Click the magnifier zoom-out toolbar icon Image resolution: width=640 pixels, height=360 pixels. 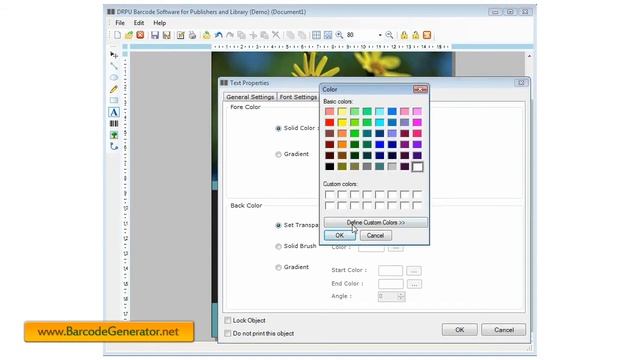pyautogui.click(x=389, y=35)
